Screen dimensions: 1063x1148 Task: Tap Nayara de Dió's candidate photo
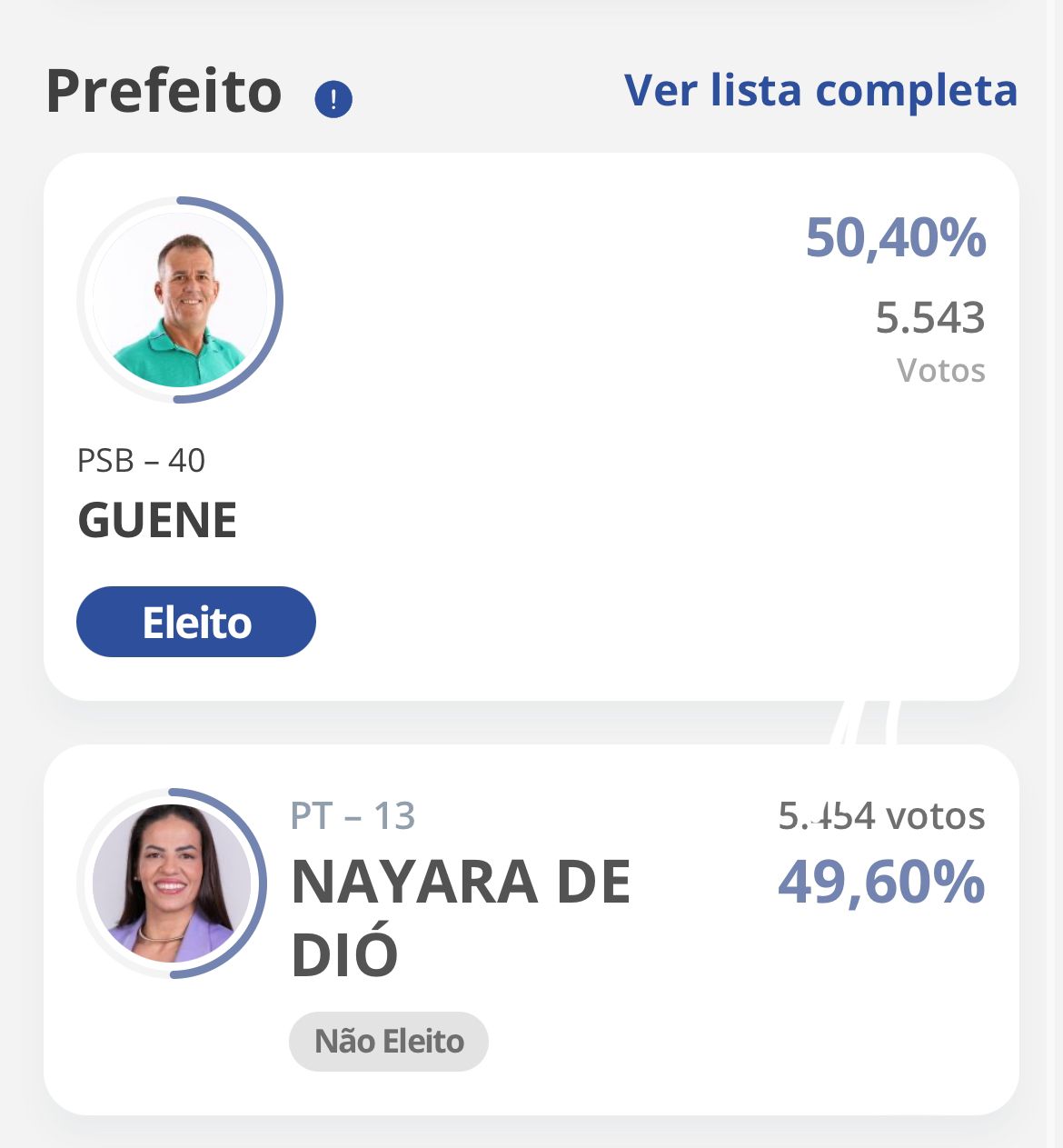click(x=172, y=883)
